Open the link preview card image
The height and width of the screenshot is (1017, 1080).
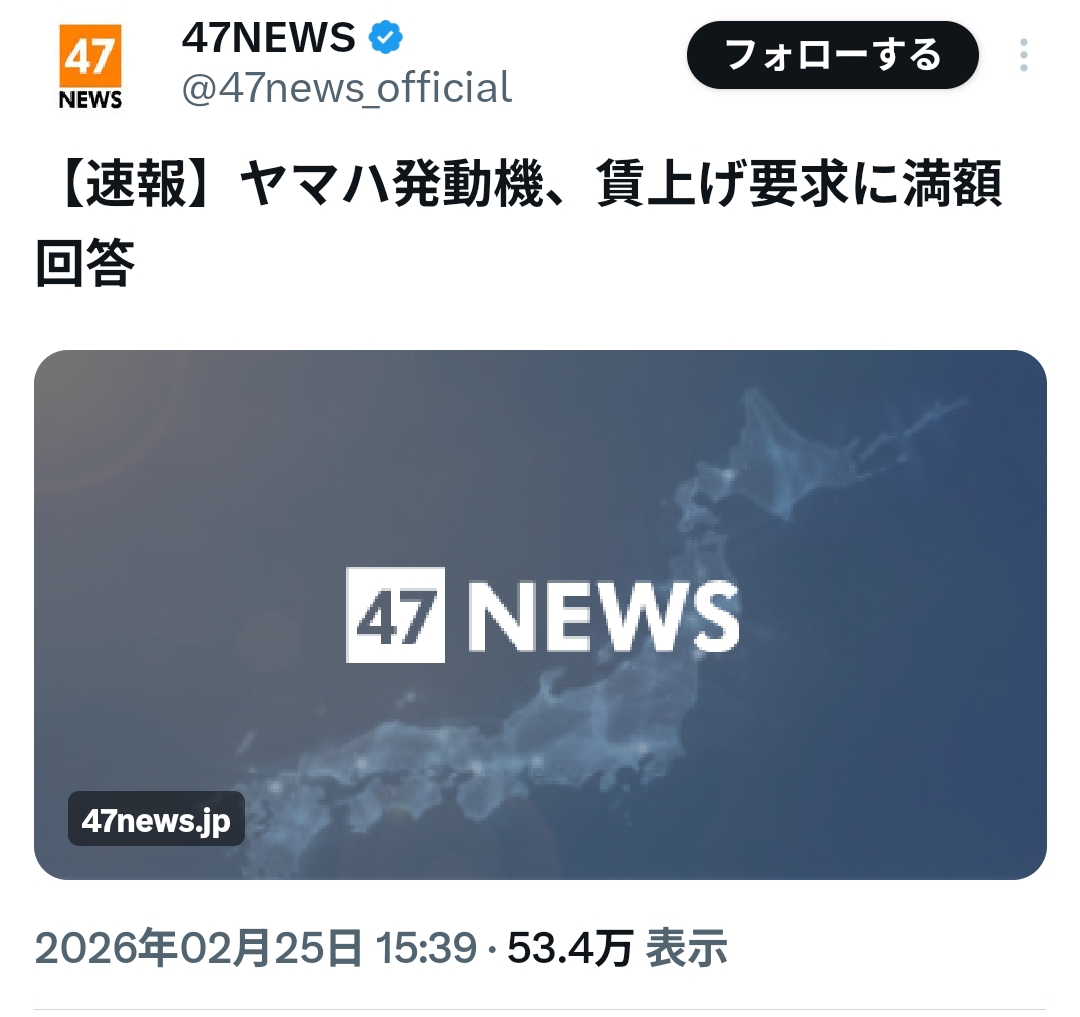click(x=540, y=614)
